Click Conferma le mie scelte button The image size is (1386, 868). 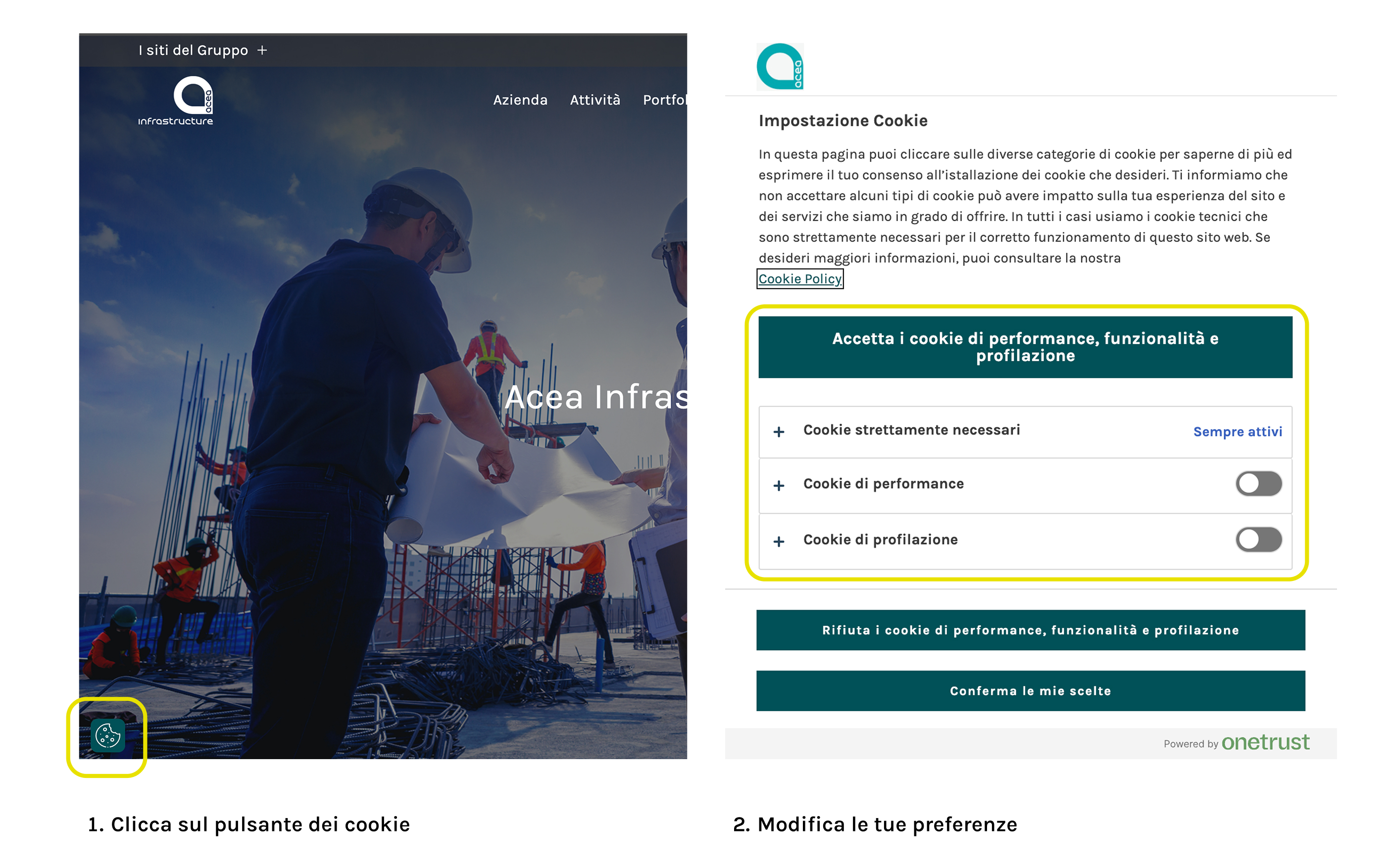[x=1031, y=691]
